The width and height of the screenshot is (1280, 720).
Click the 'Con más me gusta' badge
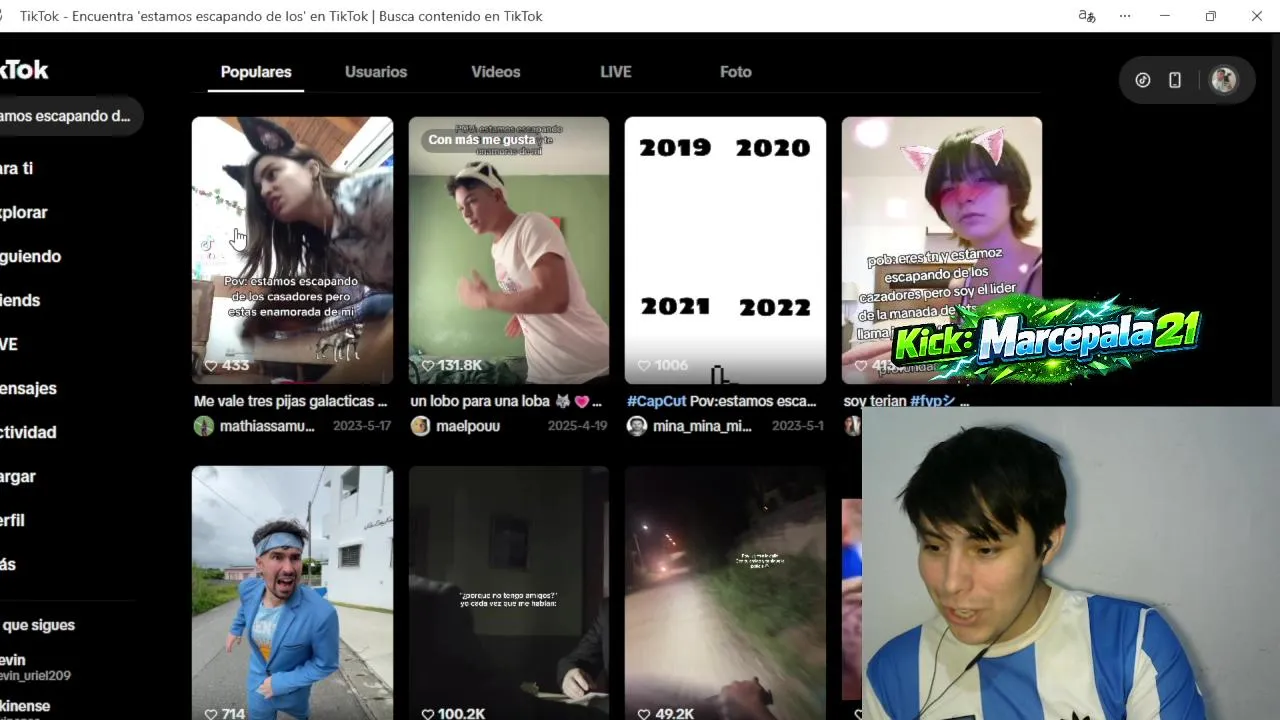click(x=482, y=140)
